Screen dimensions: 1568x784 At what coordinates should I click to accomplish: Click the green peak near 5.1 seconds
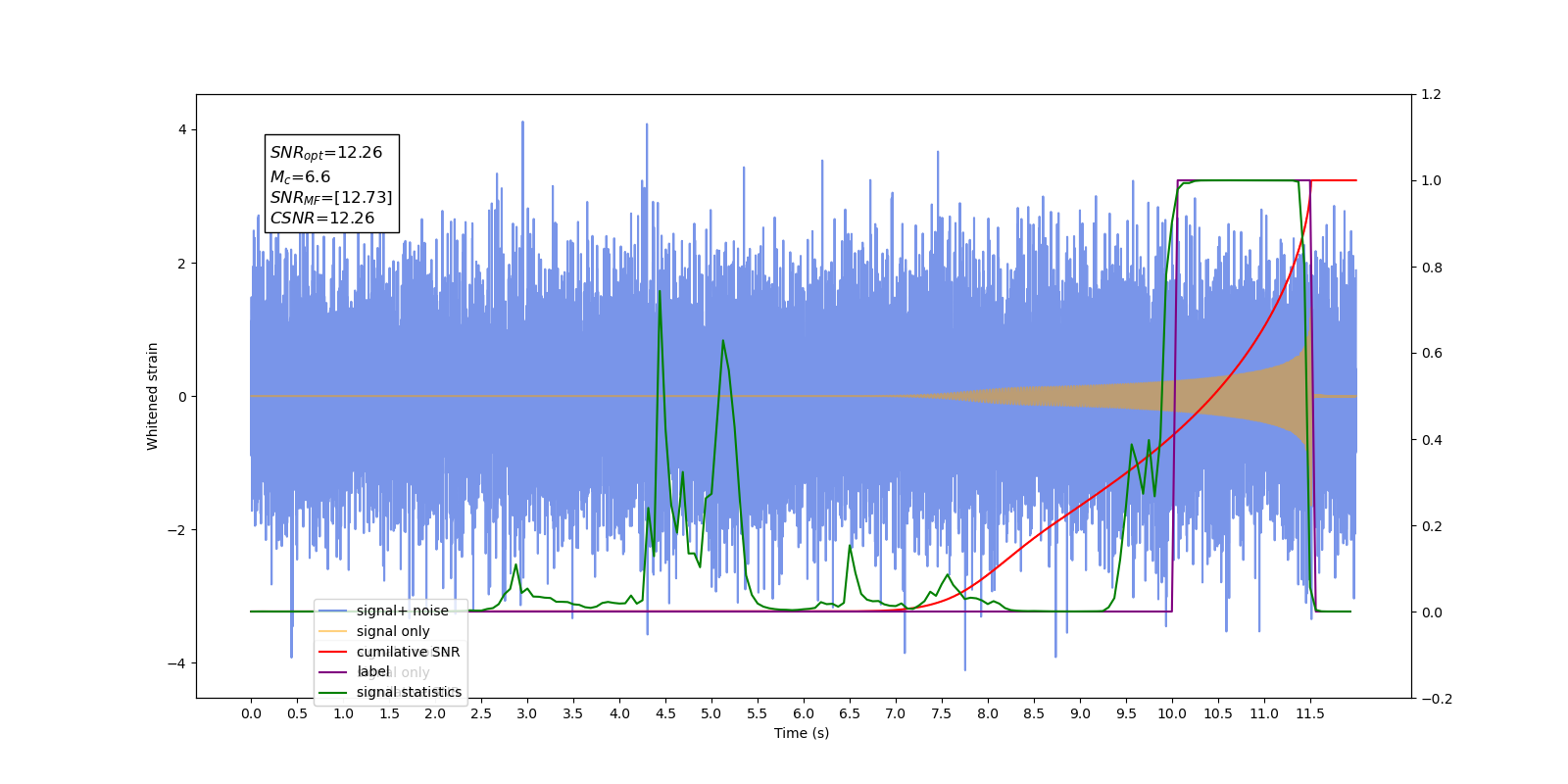point(723,342)
